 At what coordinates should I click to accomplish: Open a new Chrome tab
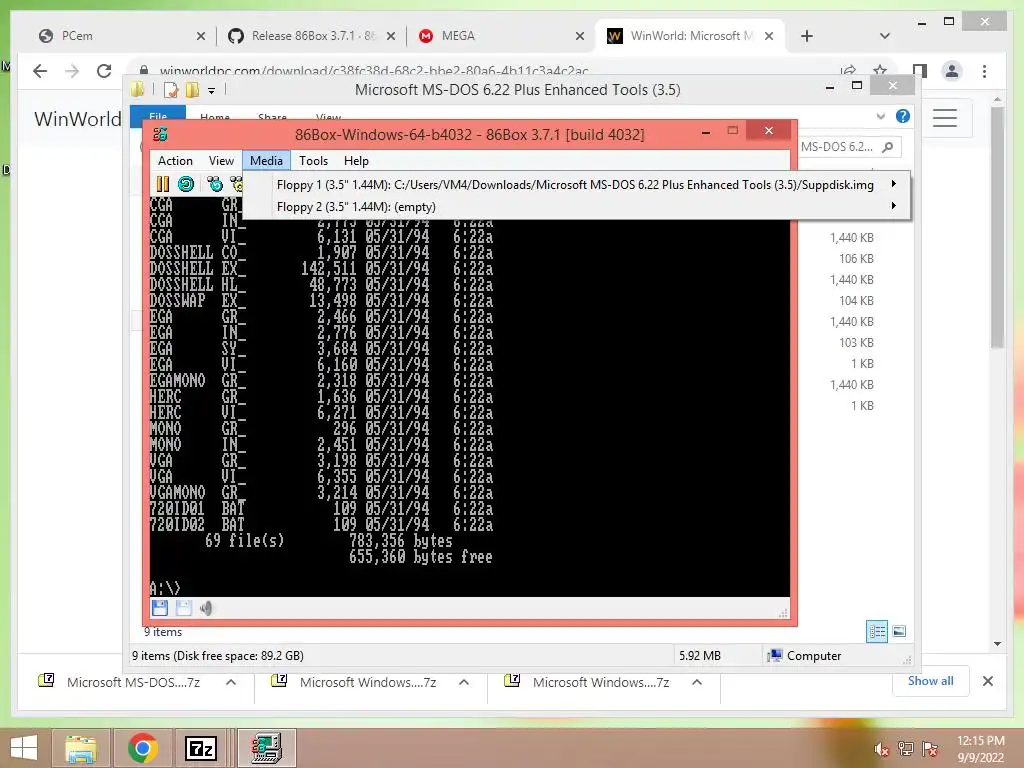(x=807, y=36)
